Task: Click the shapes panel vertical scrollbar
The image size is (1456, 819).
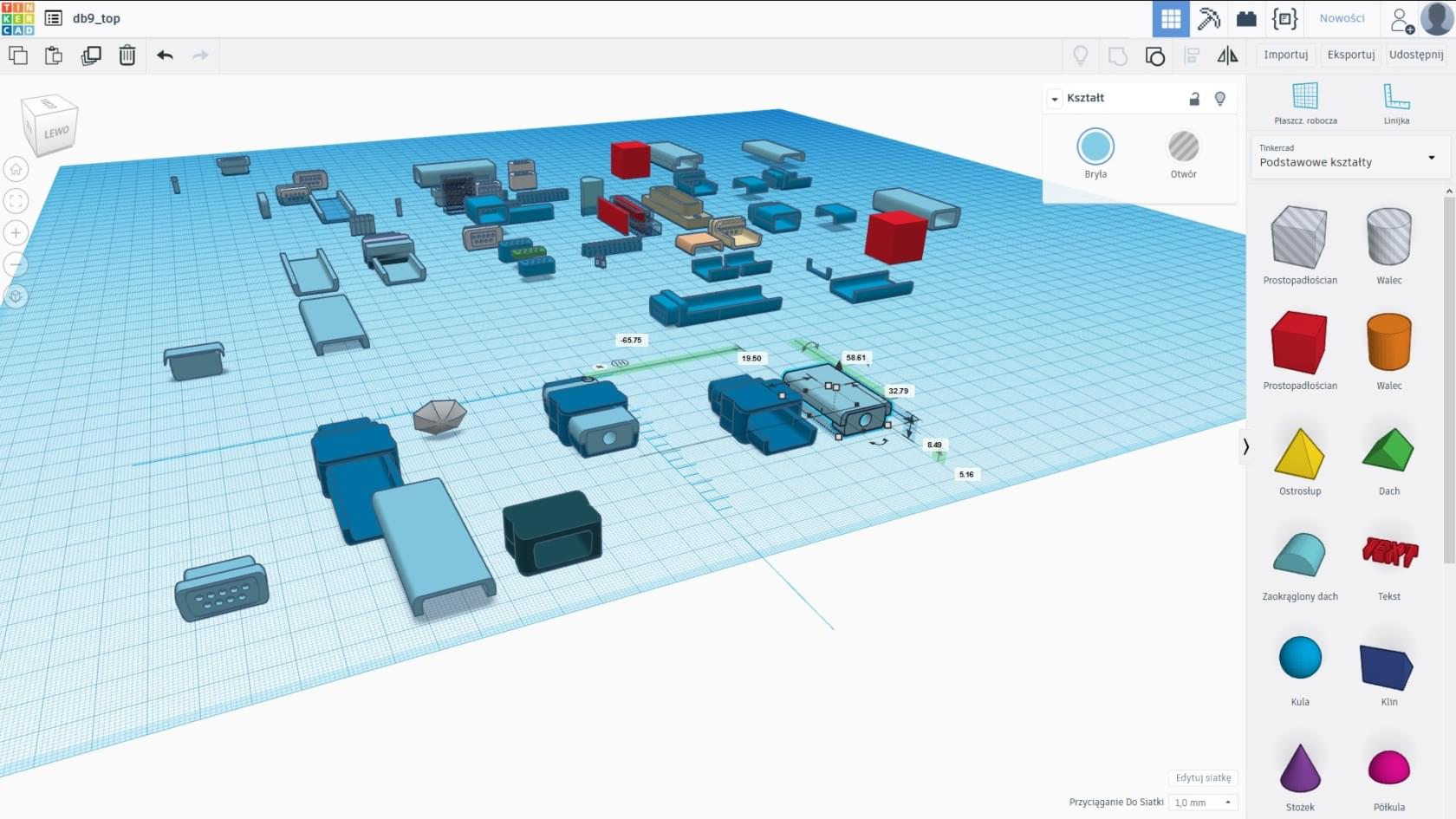Action: 1449,380
